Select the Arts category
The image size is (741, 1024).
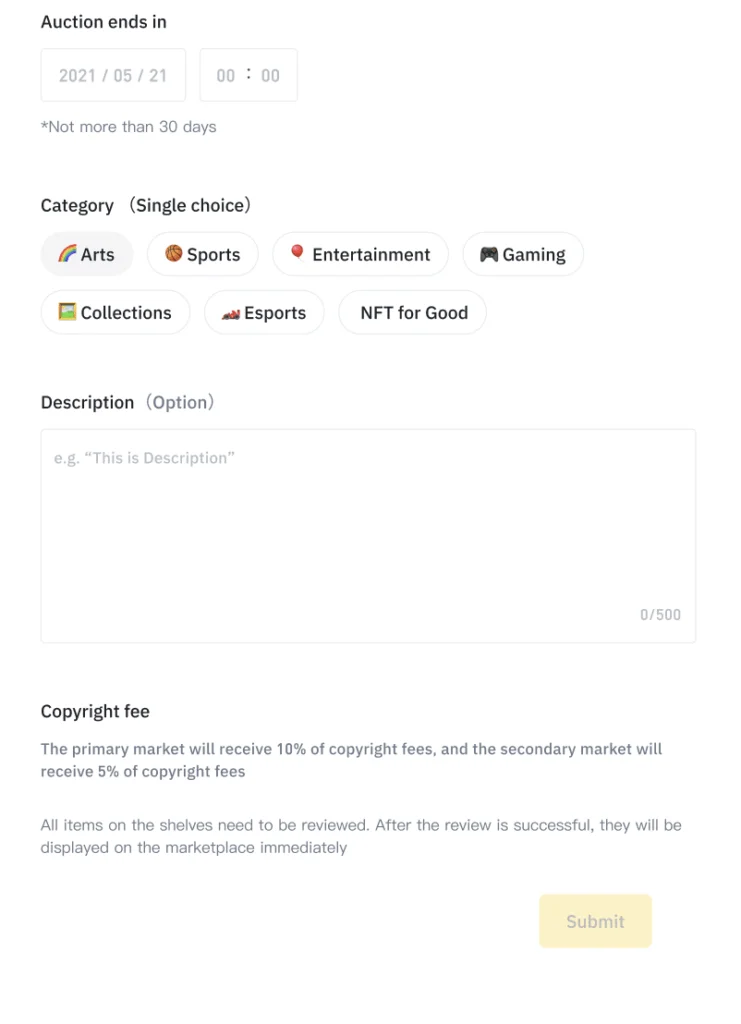tap(87, 254)
